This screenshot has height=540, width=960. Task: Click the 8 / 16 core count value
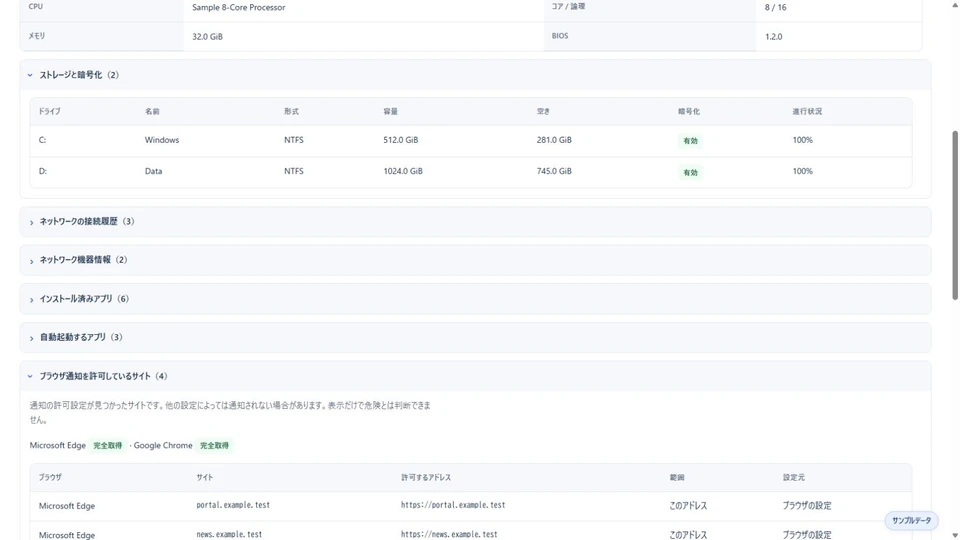point(776,7)
